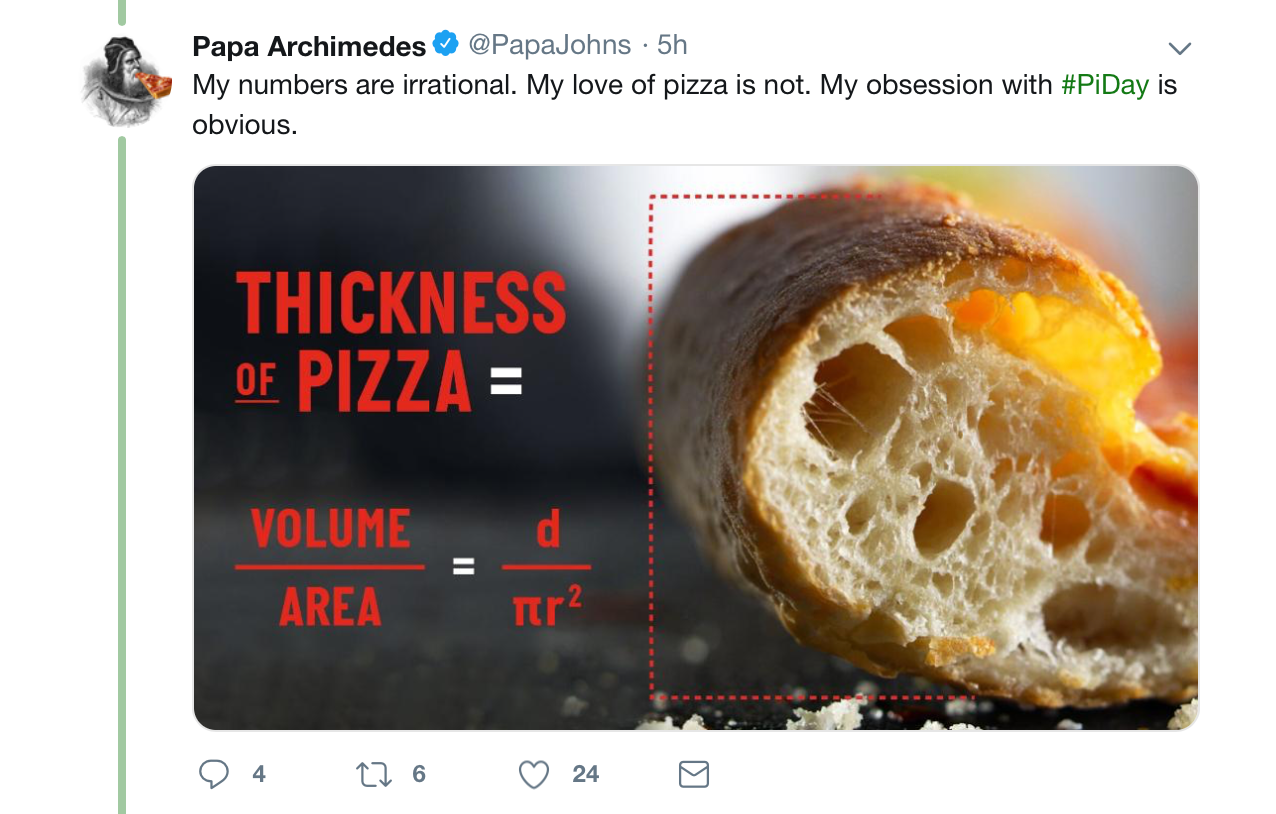Click the THICKNESS OF PIZZA headline
1276x814 pixels.
(x=400, y=342)
